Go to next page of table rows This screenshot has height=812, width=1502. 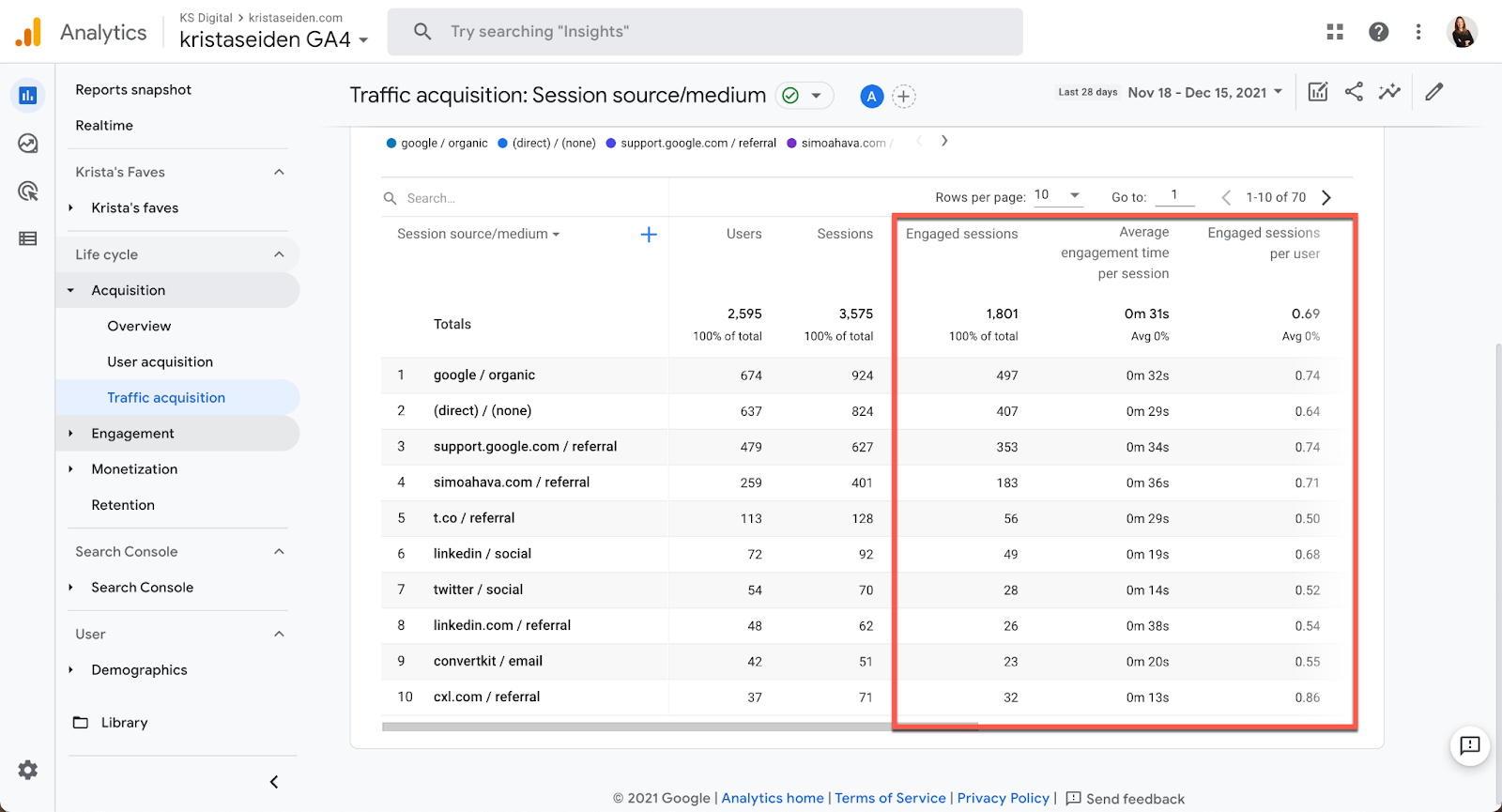tap(1326, 197)
